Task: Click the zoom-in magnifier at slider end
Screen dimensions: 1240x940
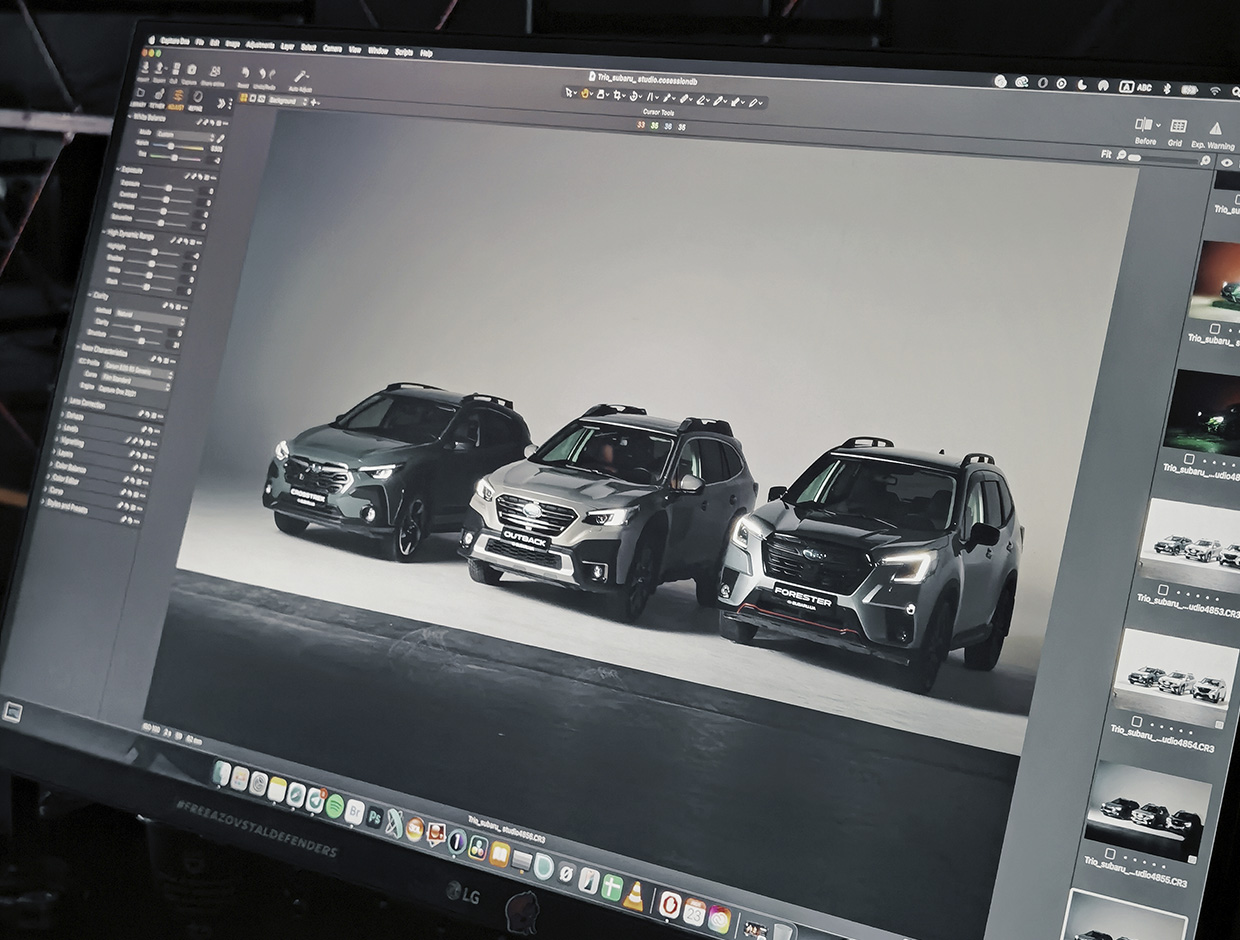Action: click(x=1206, y=160)
